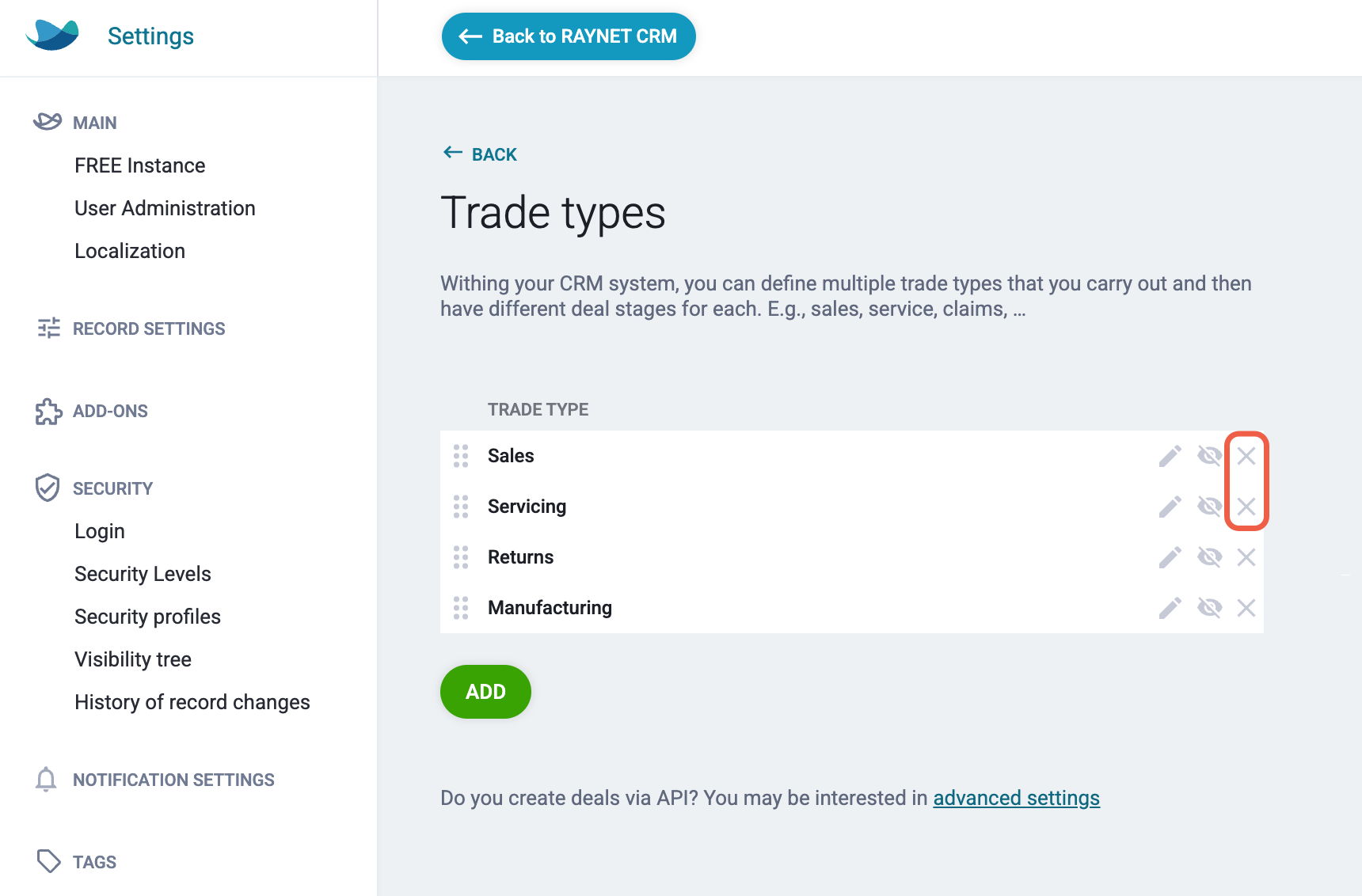Hide the Servicing trade type
This screenshot has height=896, width=1362.
coord(1208,507)
